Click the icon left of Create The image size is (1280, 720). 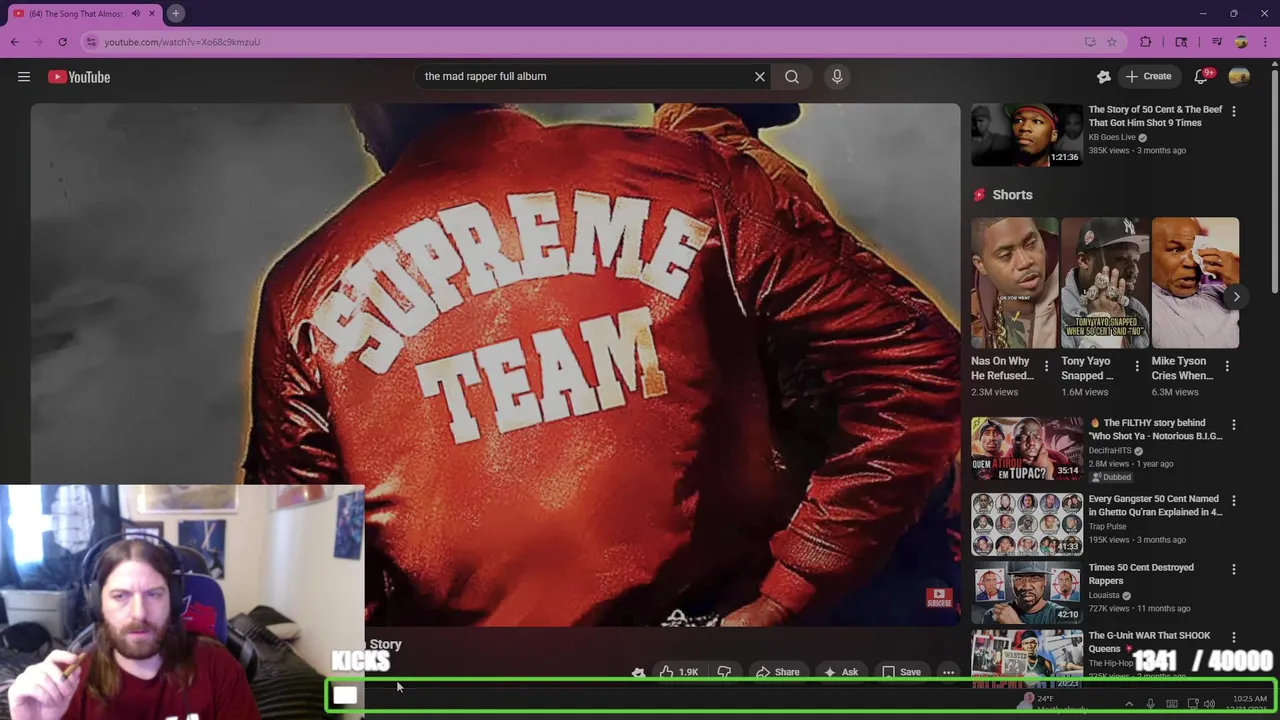pos(1104,77)
